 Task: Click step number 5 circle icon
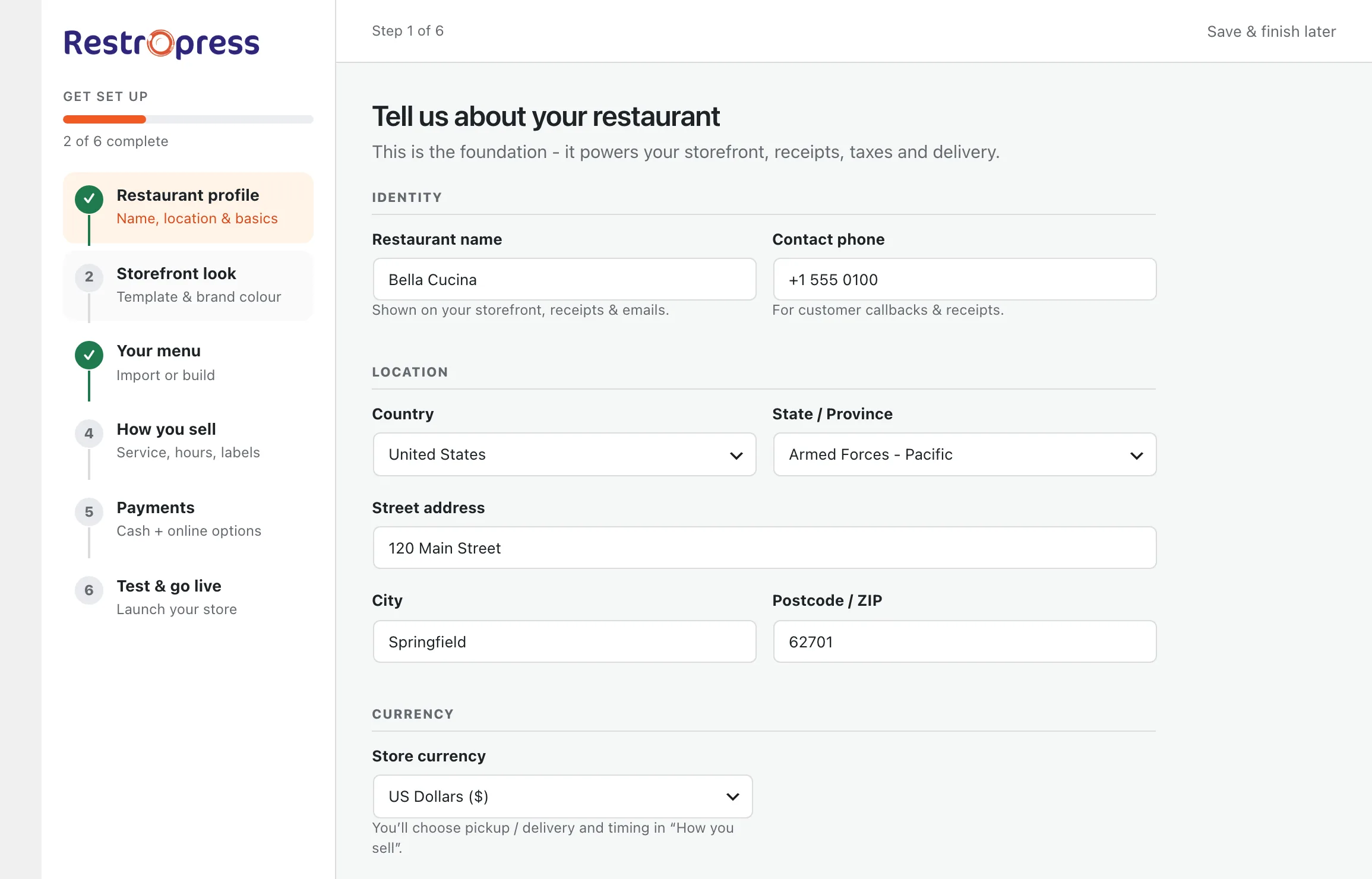point(89,512)
